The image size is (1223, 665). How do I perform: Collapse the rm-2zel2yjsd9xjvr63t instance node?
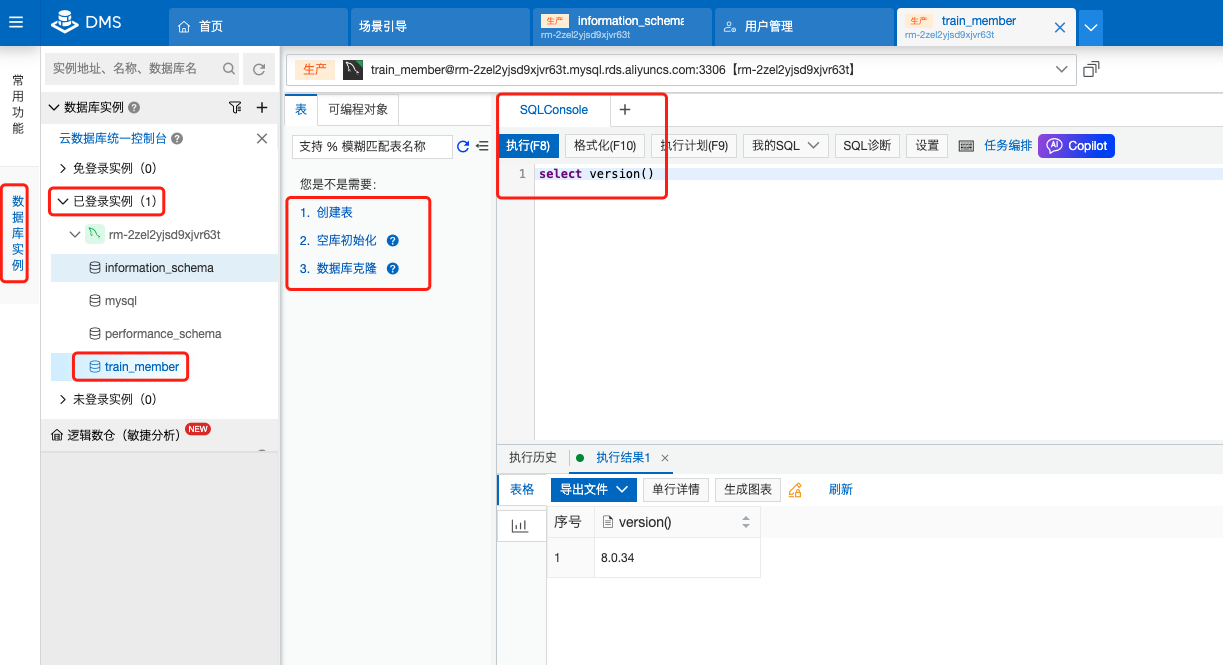(75, 235)
